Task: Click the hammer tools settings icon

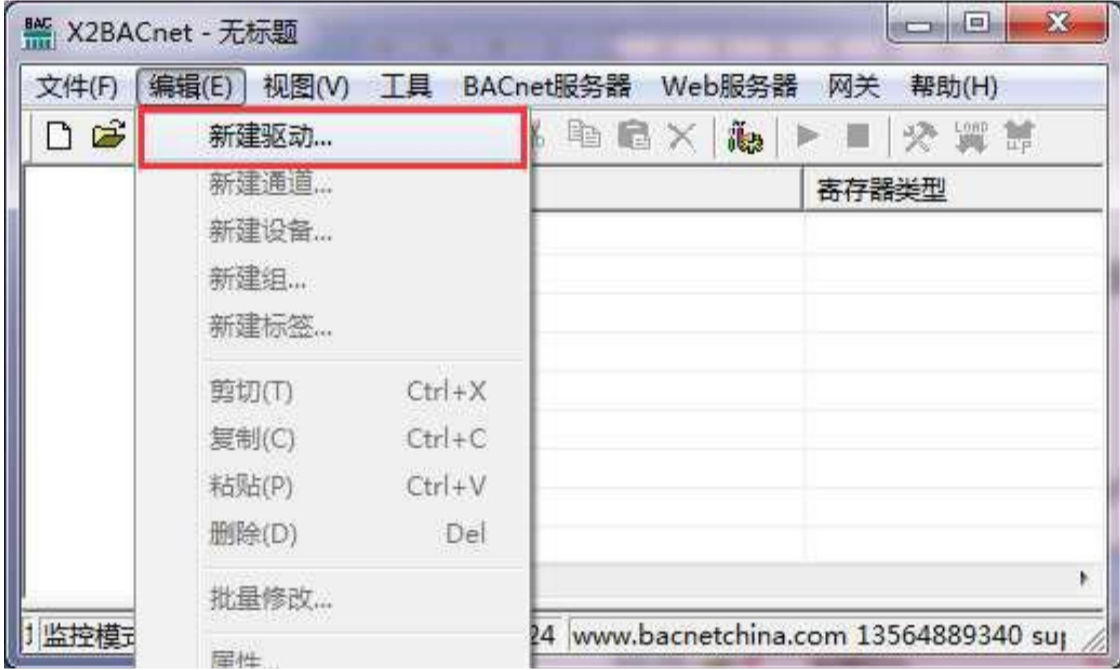Action: point(920,136)
